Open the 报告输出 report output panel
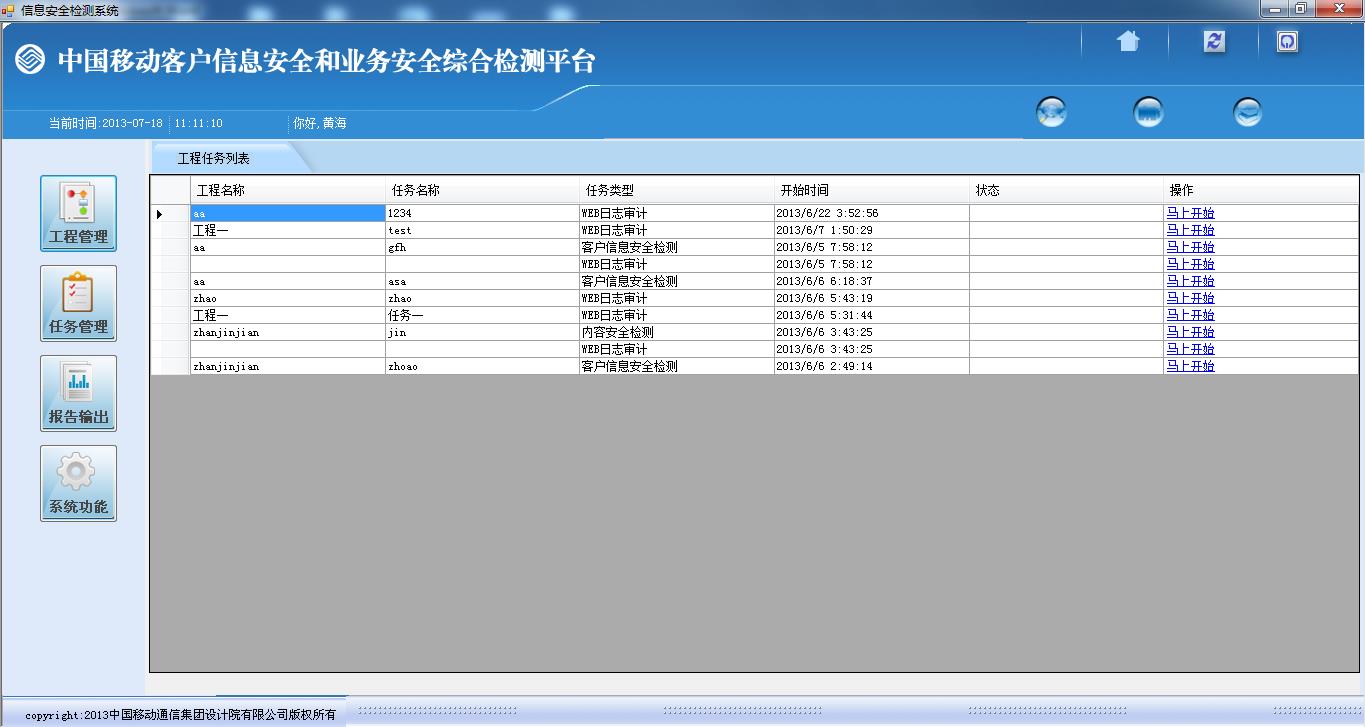Screen dimensions: 1365x727 78,393
